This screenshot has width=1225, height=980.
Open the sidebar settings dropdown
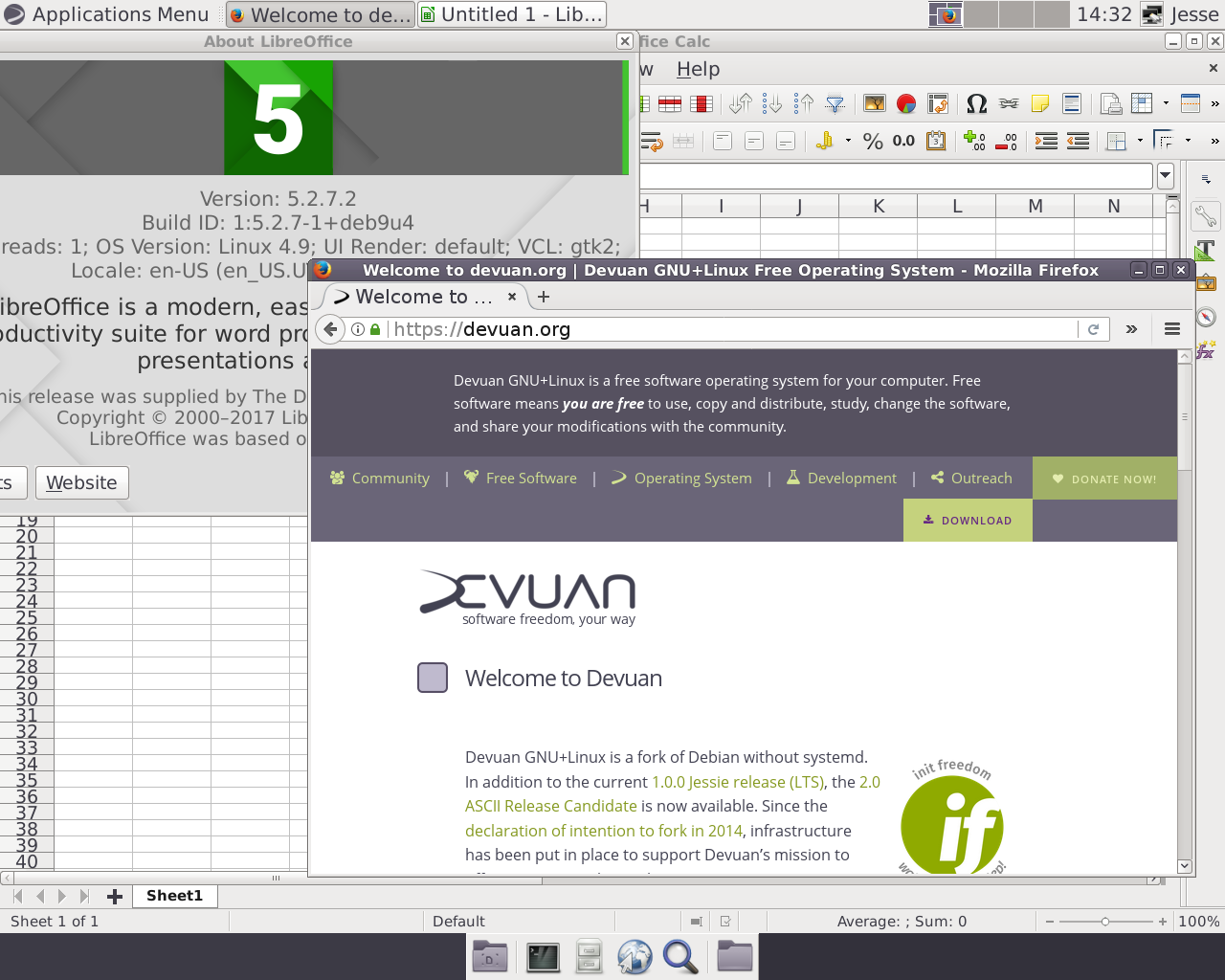[1206, 179]
